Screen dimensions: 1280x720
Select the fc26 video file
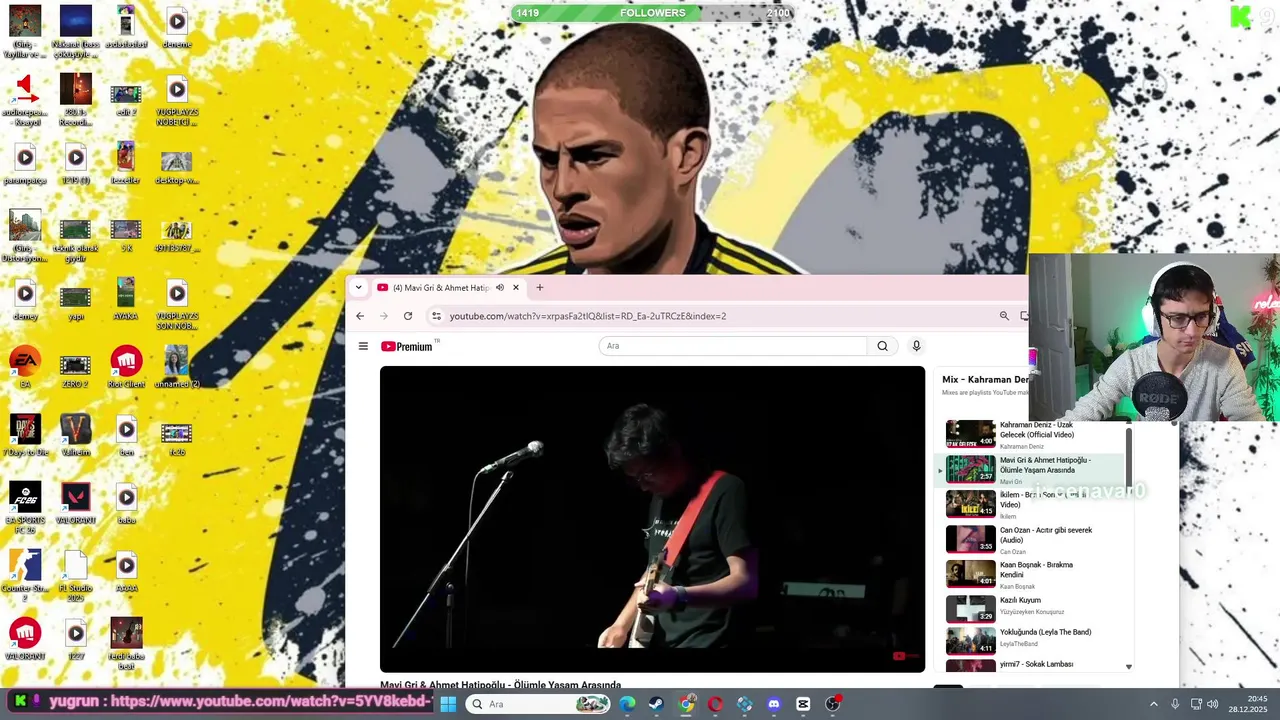(x=176, y=435)
